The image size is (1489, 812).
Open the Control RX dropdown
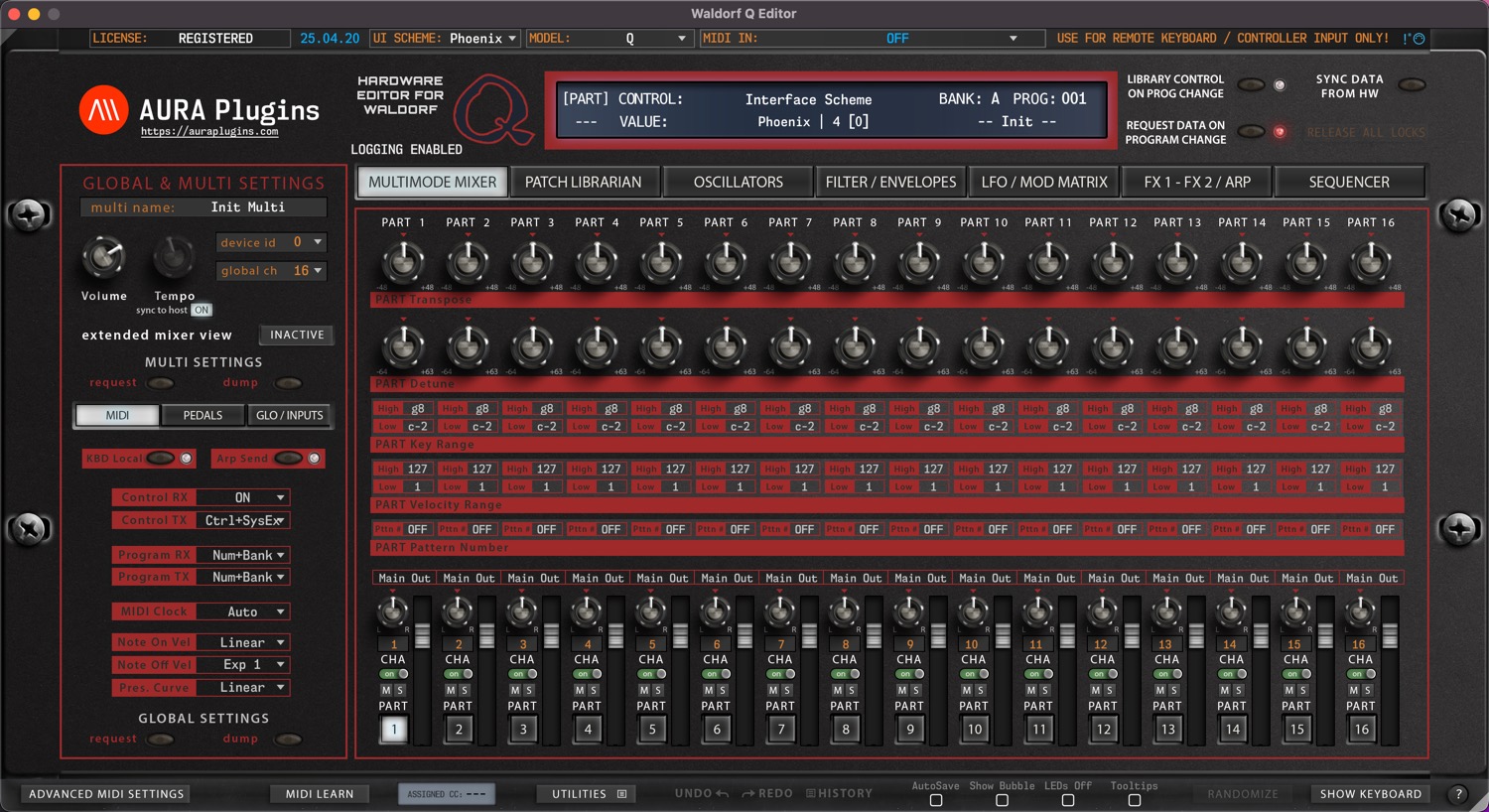[242, 497]
